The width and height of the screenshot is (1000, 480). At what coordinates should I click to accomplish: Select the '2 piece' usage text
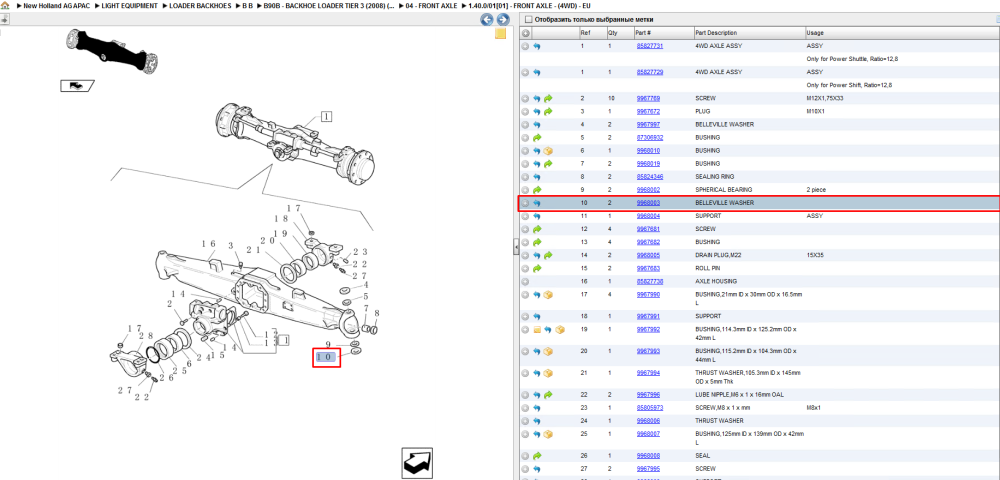pyautogui.click(x=816, y=190)
